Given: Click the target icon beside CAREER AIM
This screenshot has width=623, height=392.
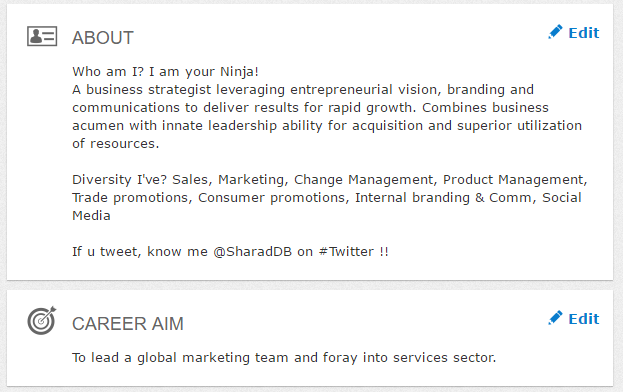Looking at the screenshot, I should [42, 321].
